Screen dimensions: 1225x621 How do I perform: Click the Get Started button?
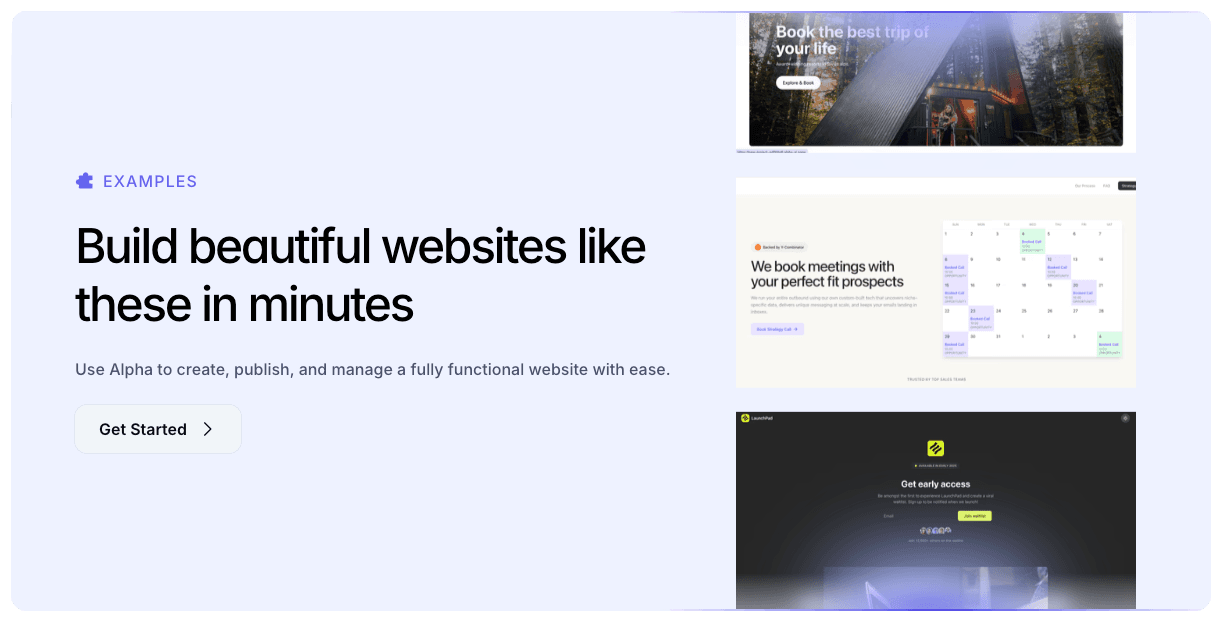157,429
